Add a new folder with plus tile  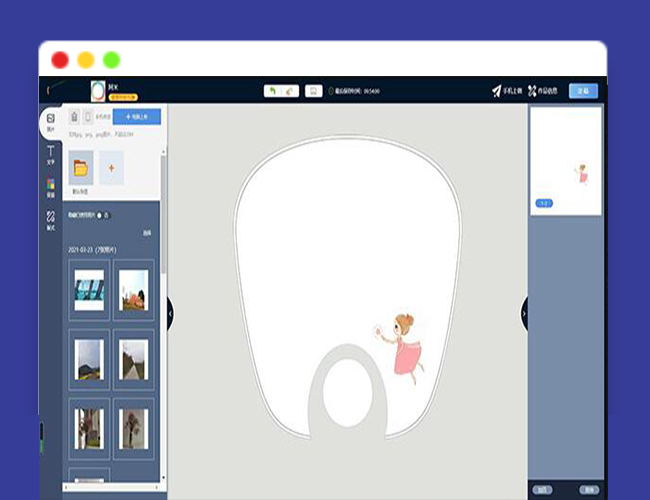pyautogui.click(x=111, y=166)
